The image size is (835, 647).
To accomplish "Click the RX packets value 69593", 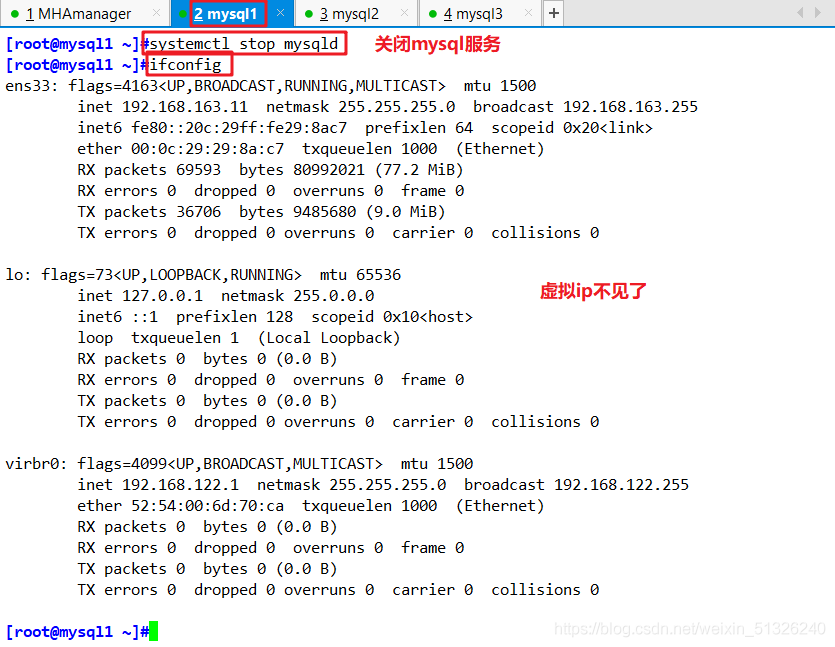I will [198, 170].
